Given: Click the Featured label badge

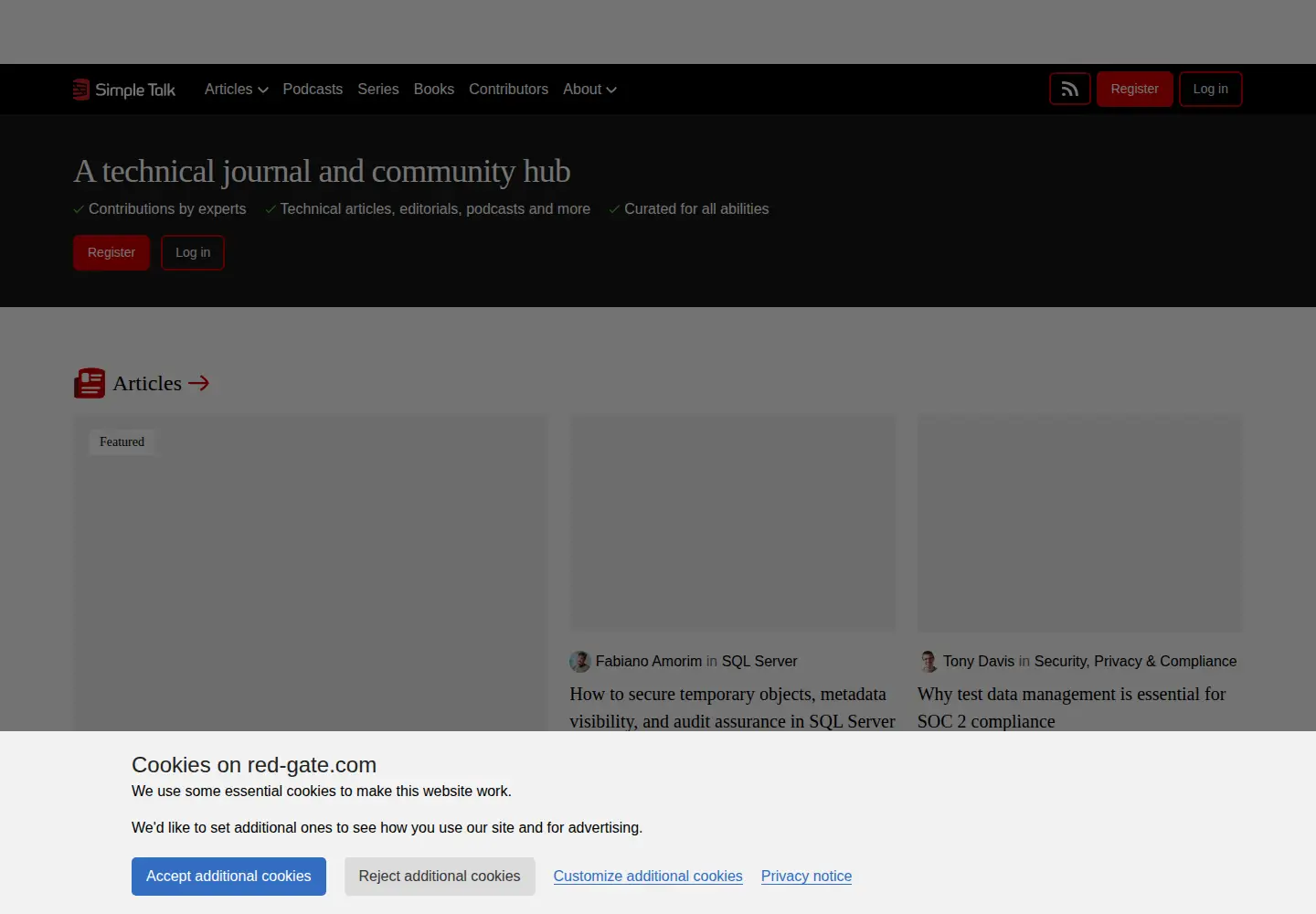Looking at the screenshot, I should point(122,441).
